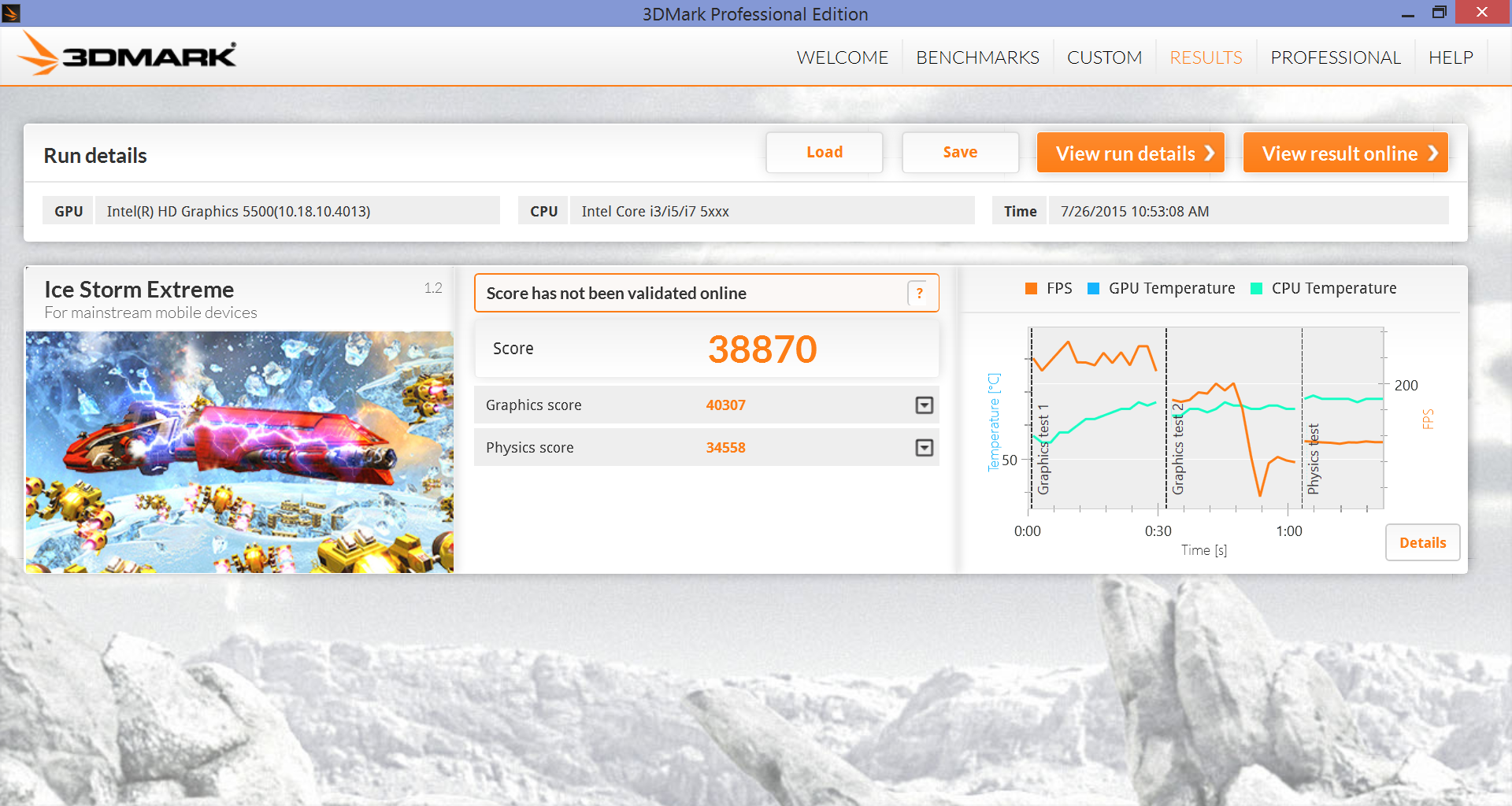Click the orange FPS legend swatch

[1031, 288]
